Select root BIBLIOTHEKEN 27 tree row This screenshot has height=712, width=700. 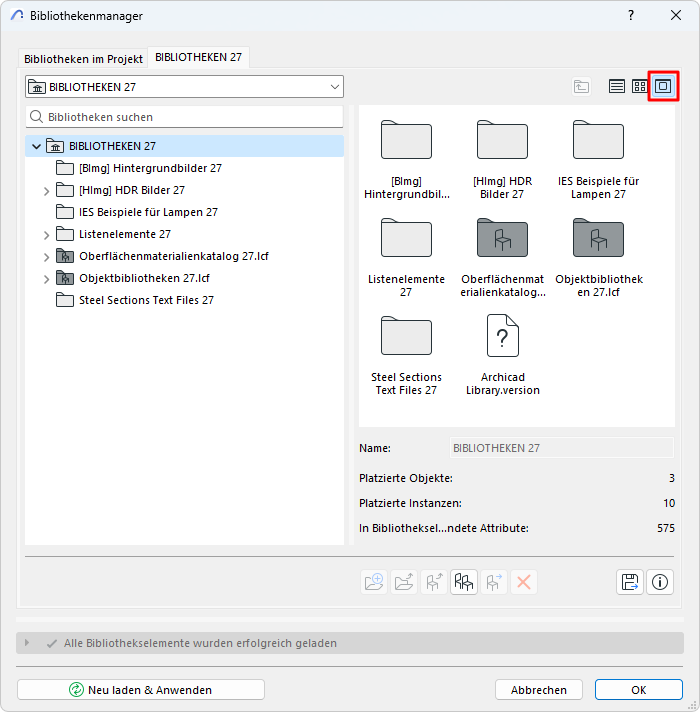pyautogui.click(x=184, y=146)
